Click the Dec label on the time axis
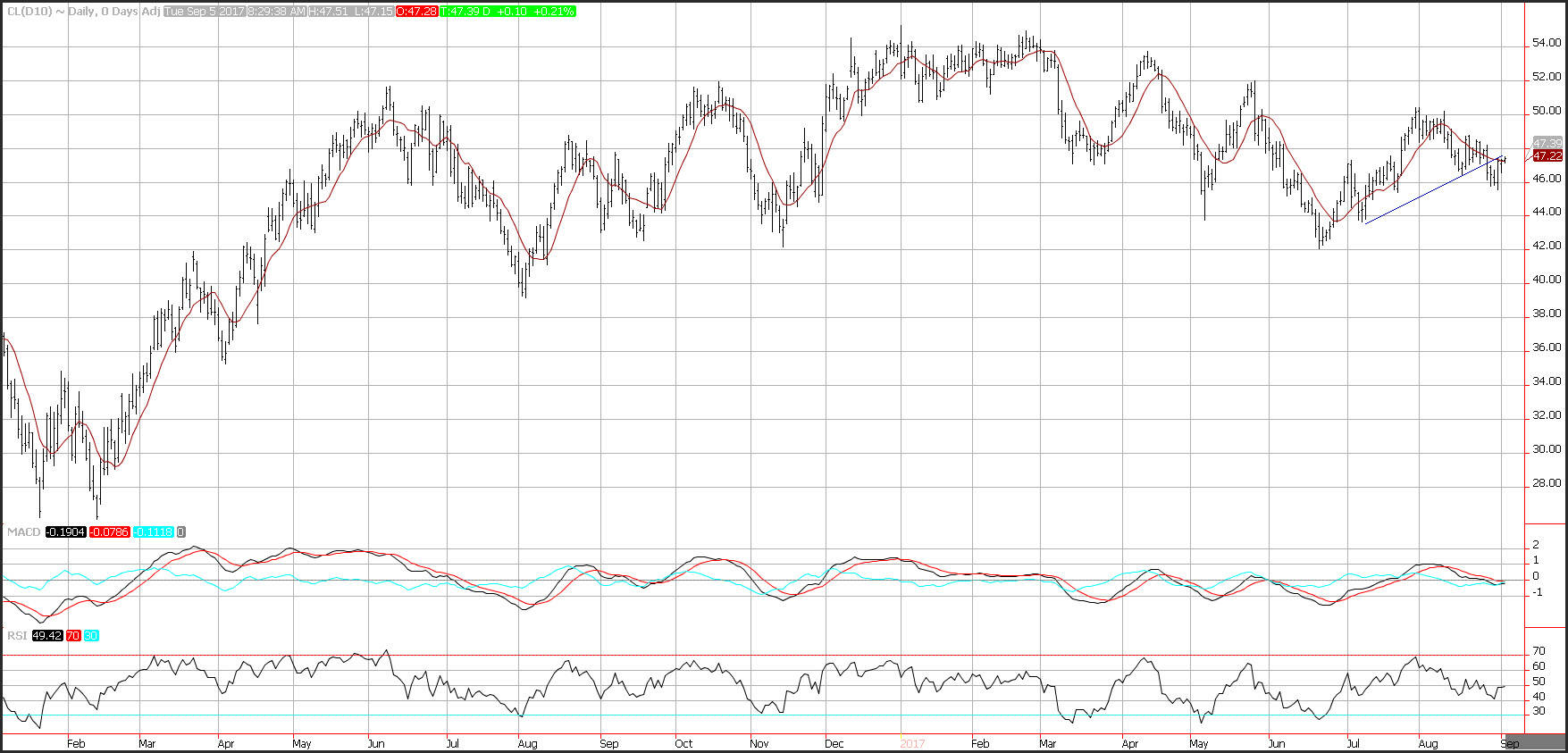 tap(834, 743)
